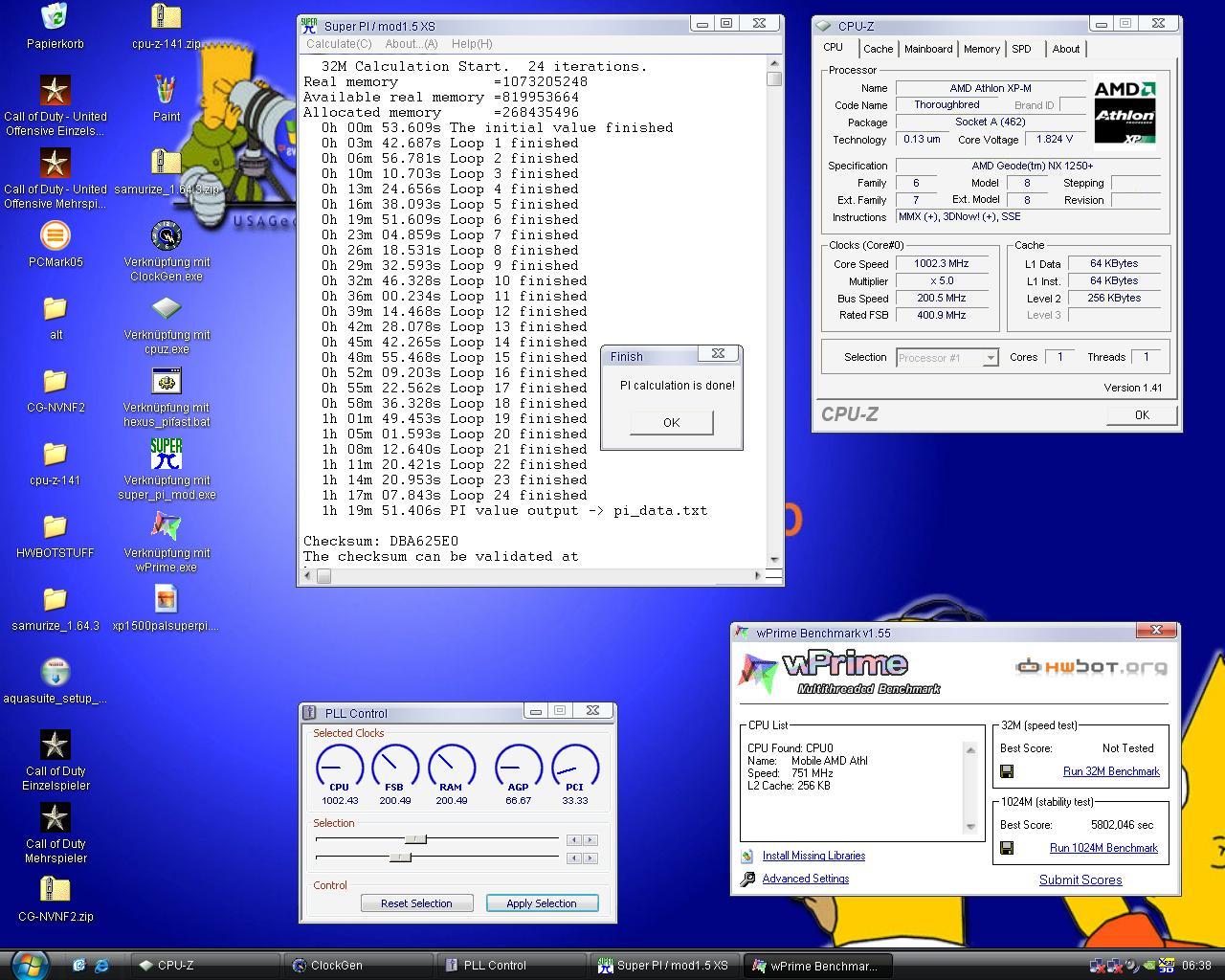Click Run 32M Benchmark link
Image resolution: width=1225 pixels, height=980 pixels.
click(1111, 771)
